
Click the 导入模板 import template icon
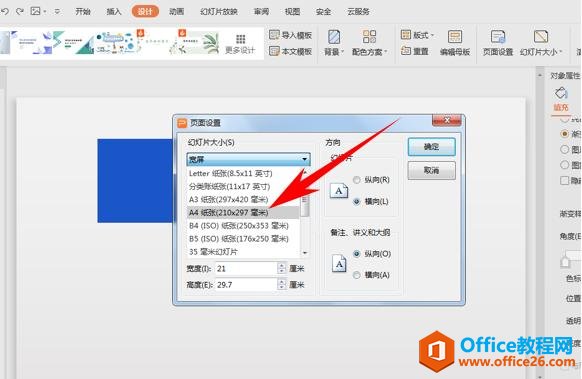[x=274, y=35]
